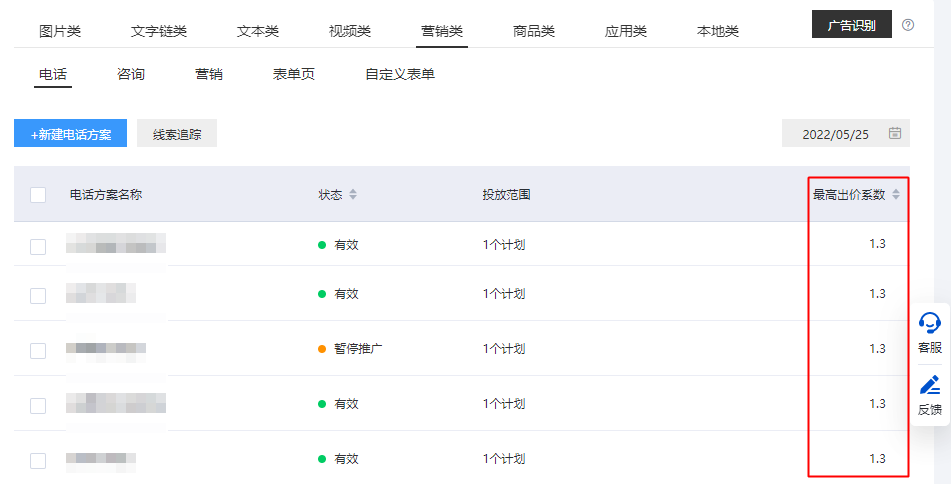Sort by 最高出价系数 column arrows

pos(896,194)
